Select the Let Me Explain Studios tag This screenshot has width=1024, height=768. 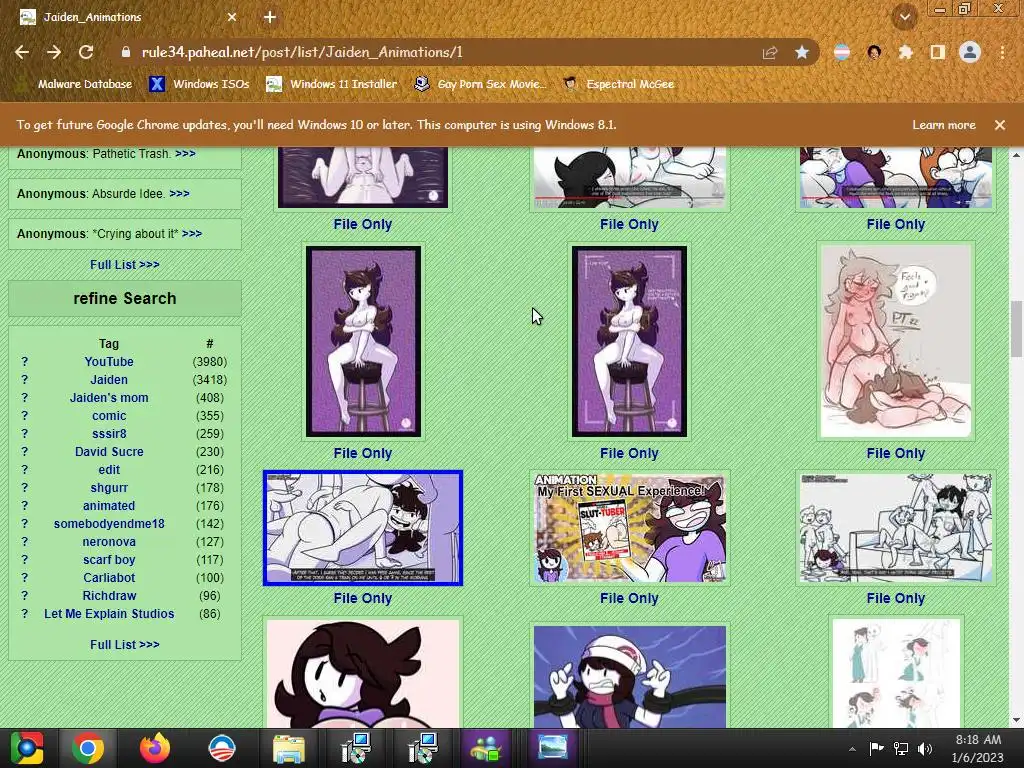109,614
